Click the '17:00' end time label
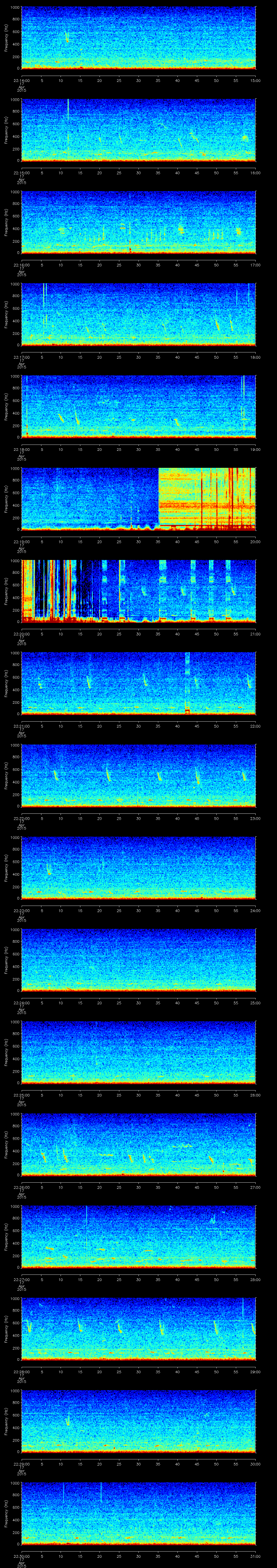The image size is (277, 1568). pyautogui.click(x=255, y=265)
